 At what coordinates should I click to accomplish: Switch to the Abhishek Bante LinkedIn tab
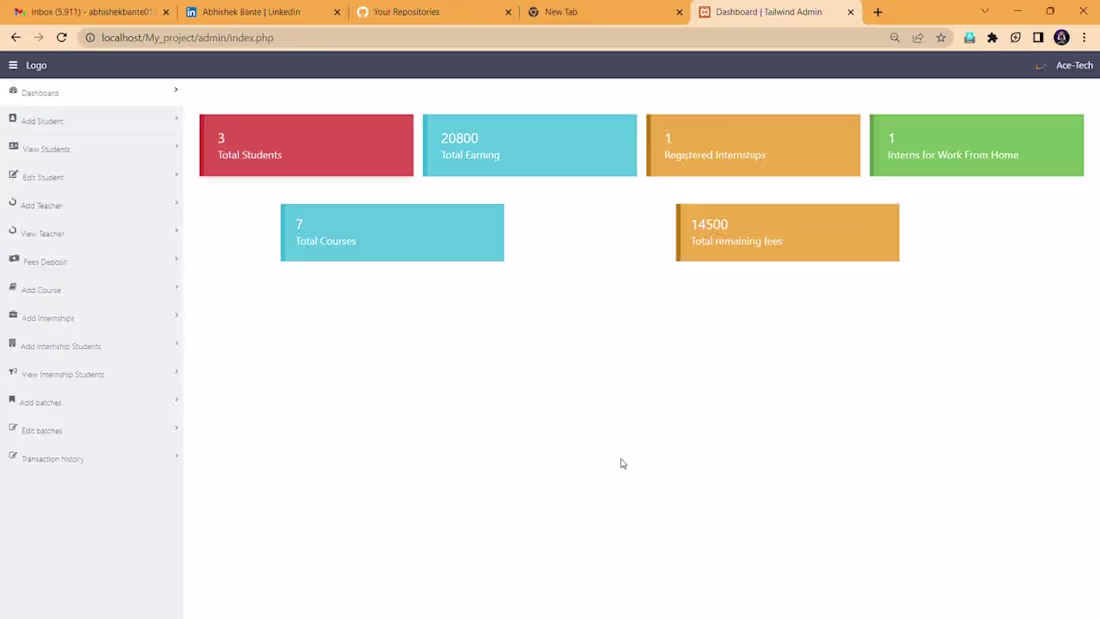click(262, 12)
